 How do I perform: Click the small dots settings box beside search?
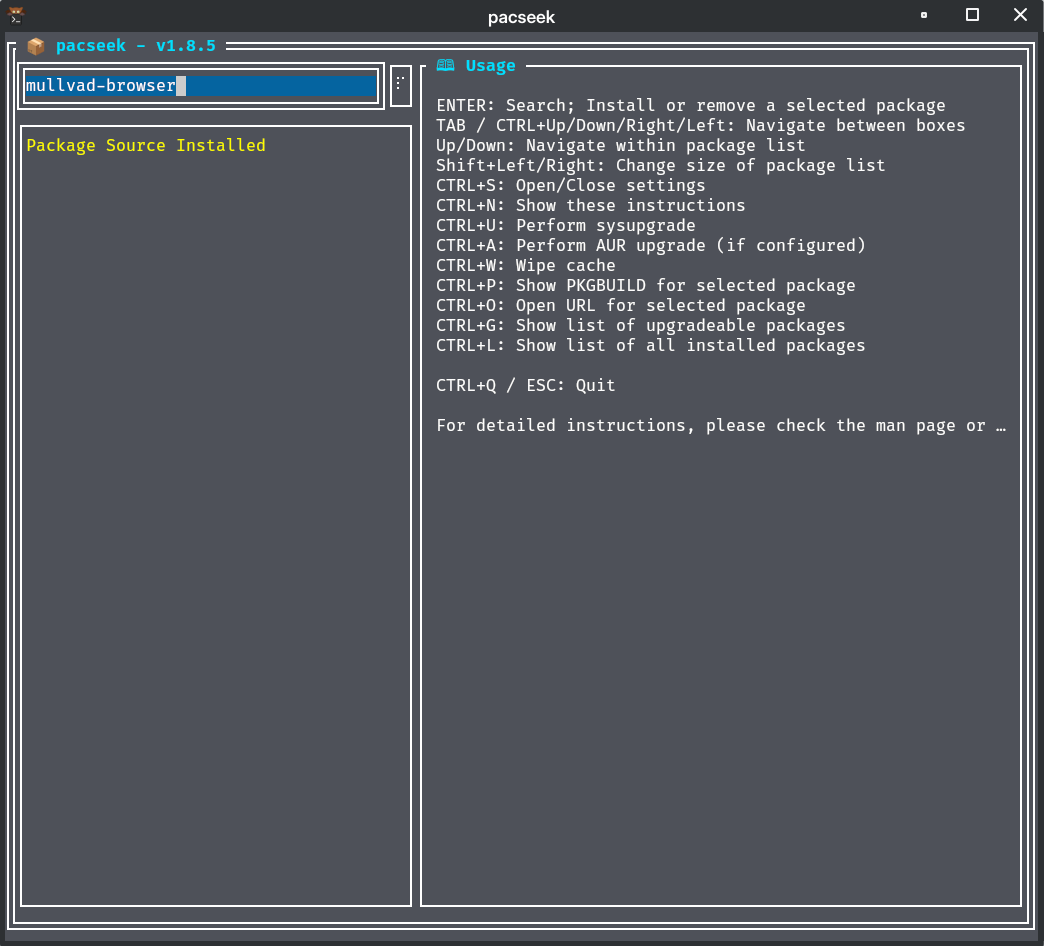coord(400,86)
